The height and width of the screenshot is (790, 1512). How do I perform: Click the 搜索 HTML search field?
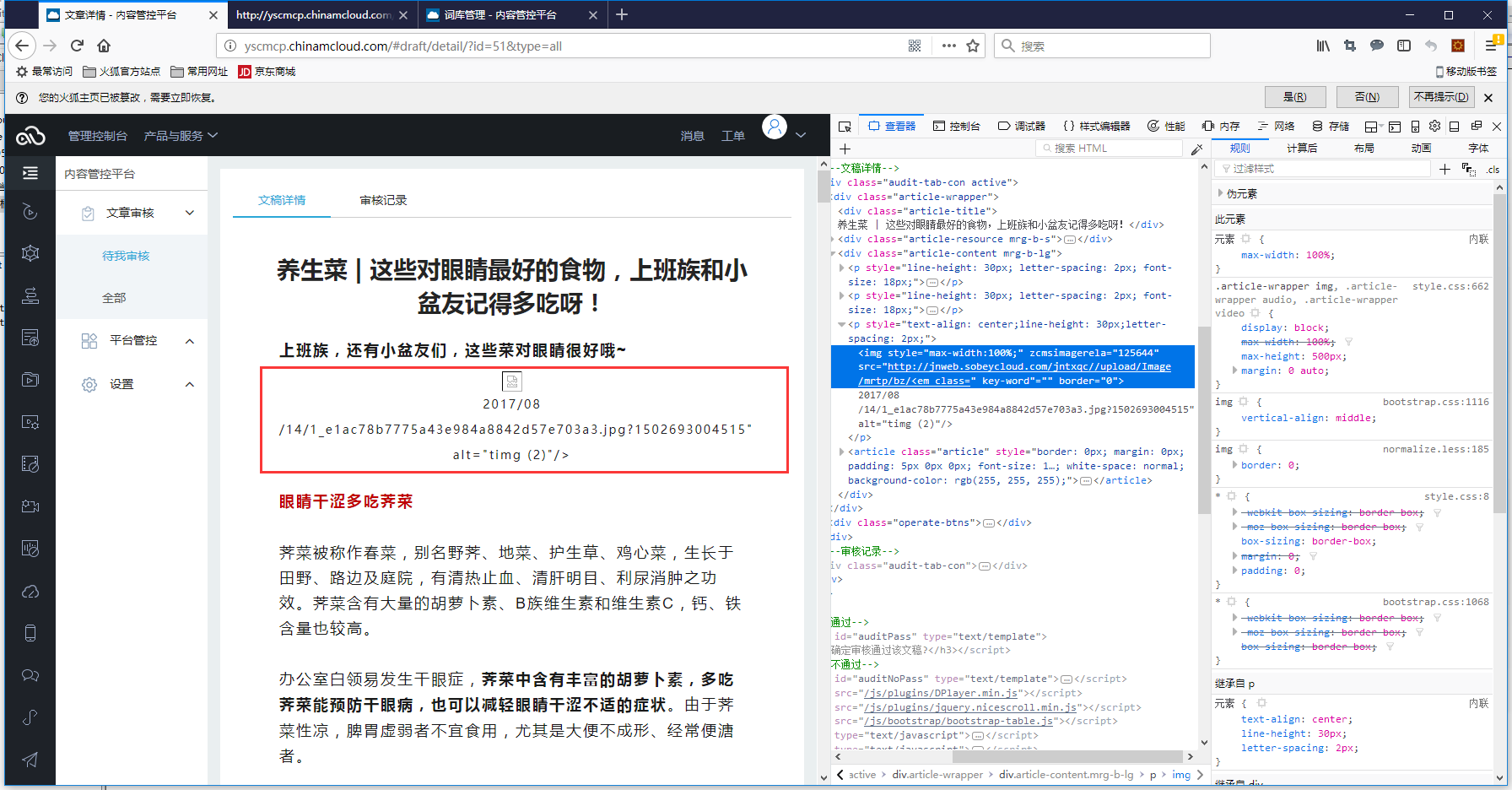coord(1108,149)
